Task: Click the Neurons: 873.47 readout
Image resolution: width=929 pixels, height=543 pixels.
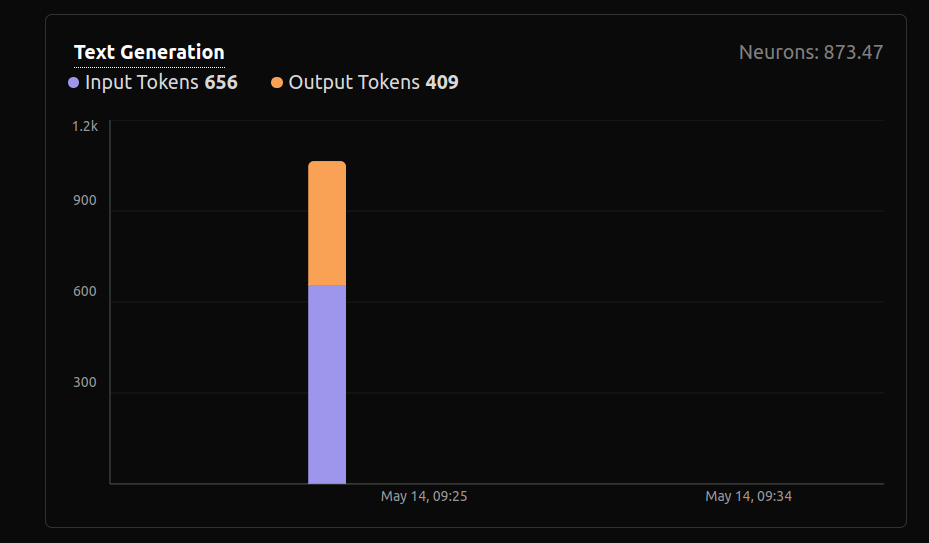Action: pos(811,52)
